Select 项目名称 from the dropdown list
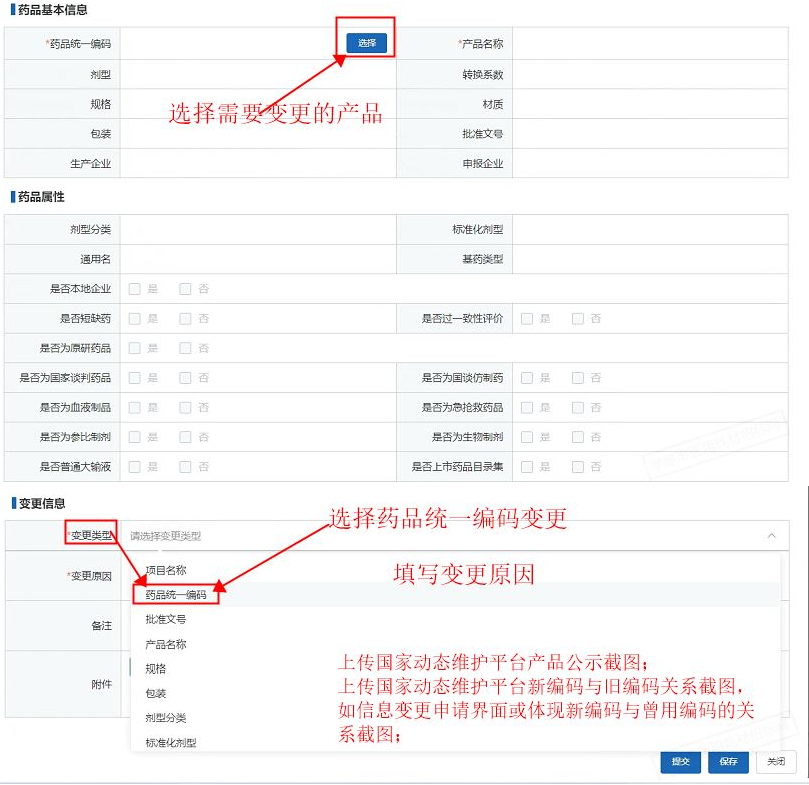Screen dimensions: 809x785 point(166,570)
